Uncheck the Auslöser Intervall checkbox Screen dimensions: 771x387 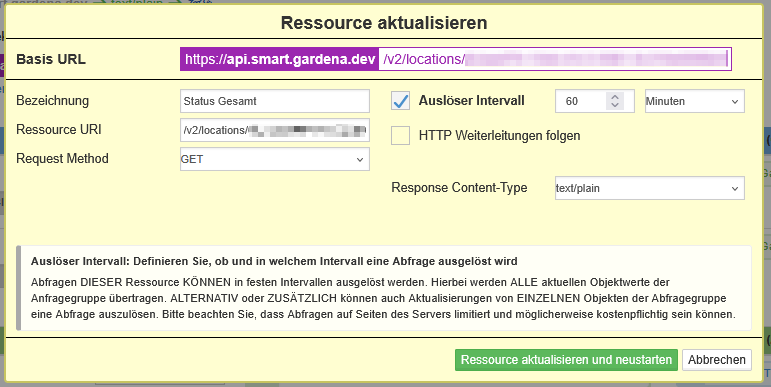(x=400, y=101)
